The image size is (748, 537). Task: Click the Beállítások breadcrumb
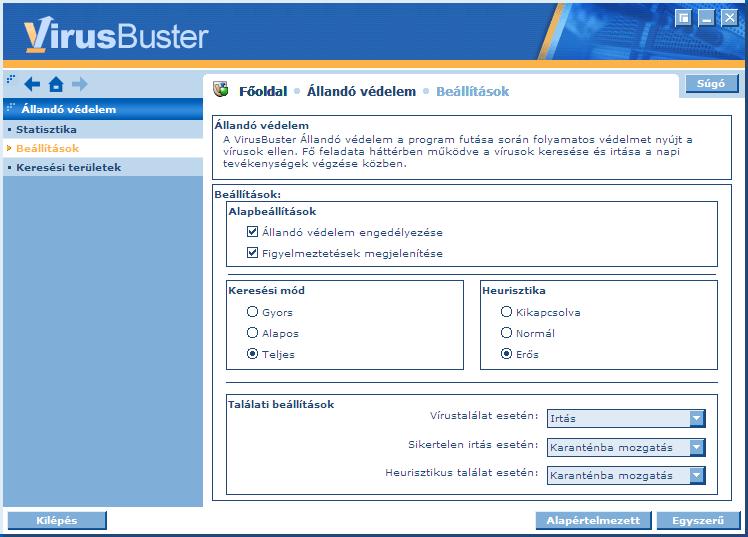[x=473, y=91]
